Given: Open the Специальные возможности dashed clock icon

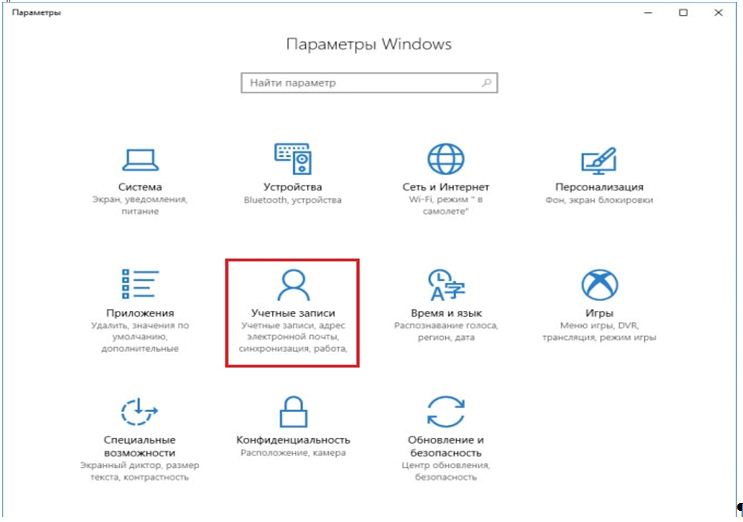Looking at the screenshot, I should click(x=139, y=411).
